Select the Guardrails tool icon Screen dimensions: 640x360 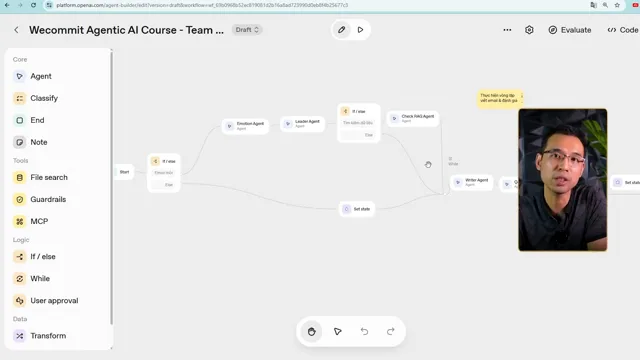click(x=19, y=200)
